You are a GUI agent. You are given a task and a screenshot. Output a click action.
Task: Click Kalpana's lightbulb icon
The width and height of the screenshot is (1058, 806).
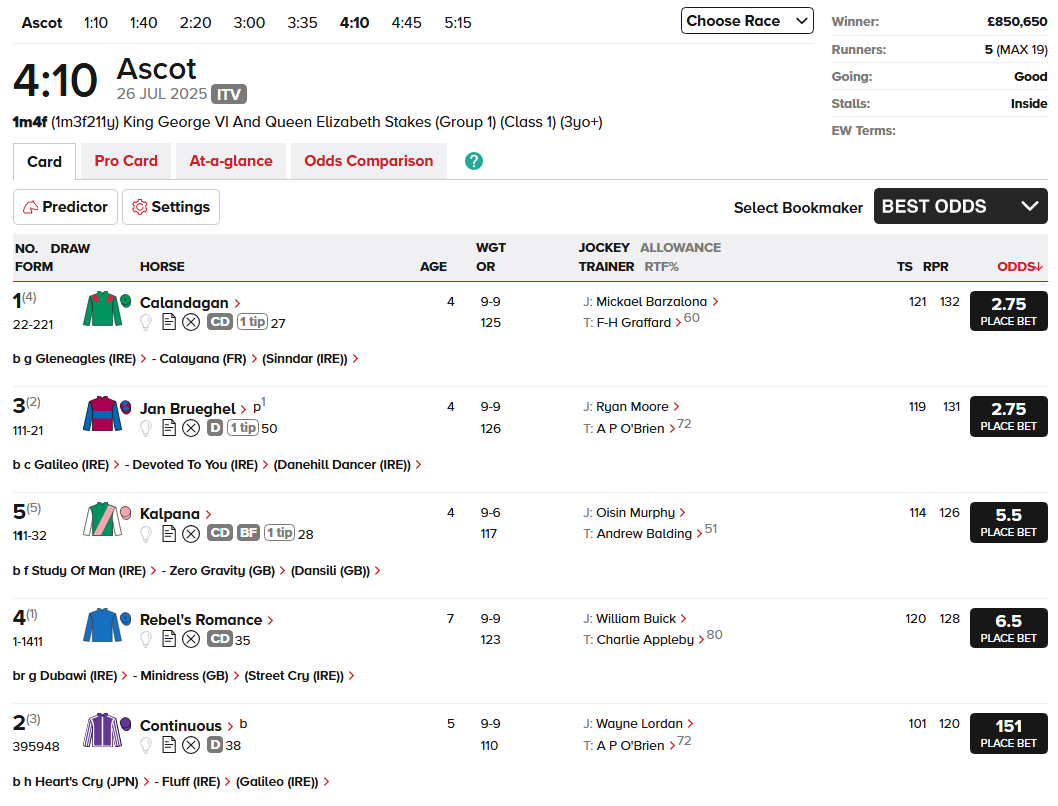[x=146, y=534]
